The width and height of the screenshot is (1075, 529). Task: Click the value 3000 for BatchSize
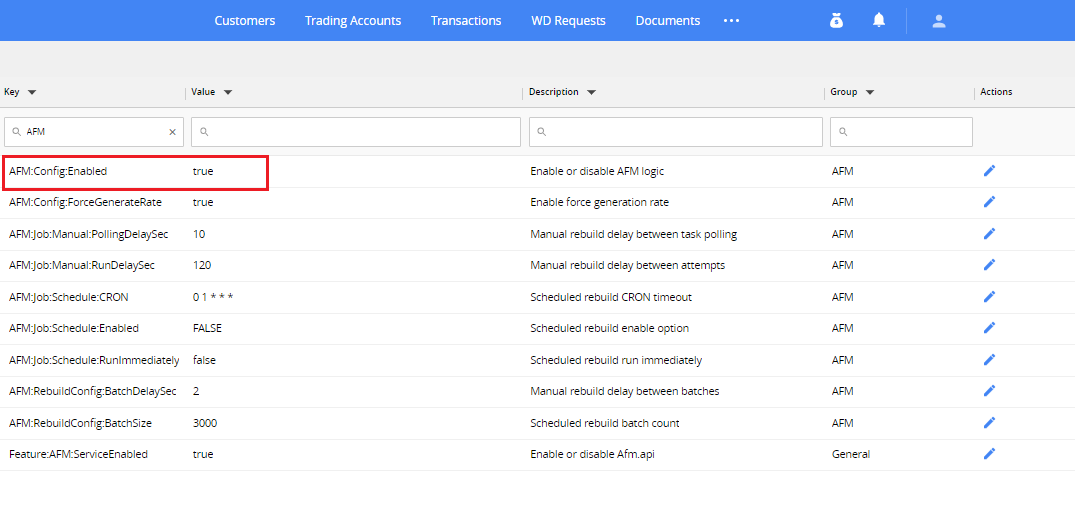[205, 423]
